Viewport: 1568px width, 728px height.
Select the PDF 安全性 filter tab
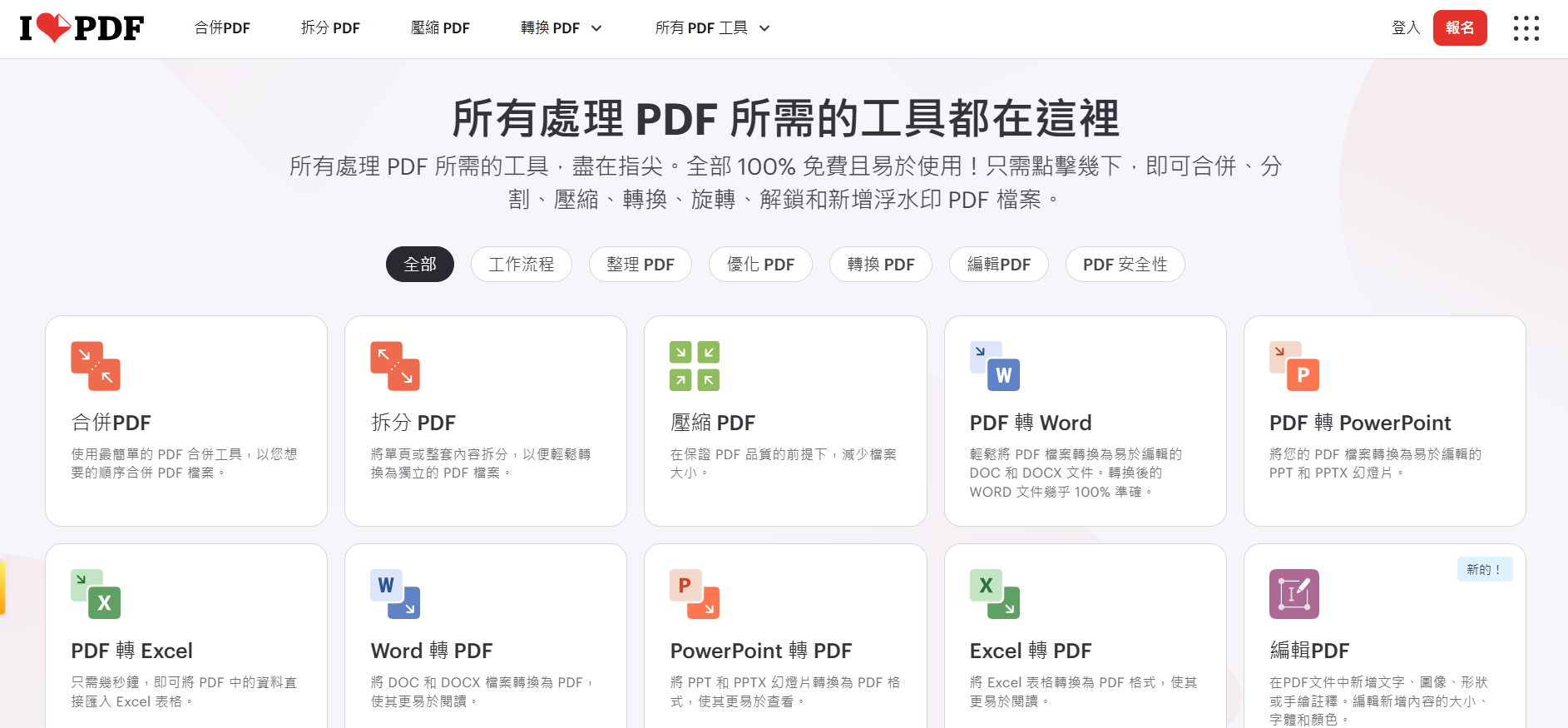click(x=1125, y=265)
